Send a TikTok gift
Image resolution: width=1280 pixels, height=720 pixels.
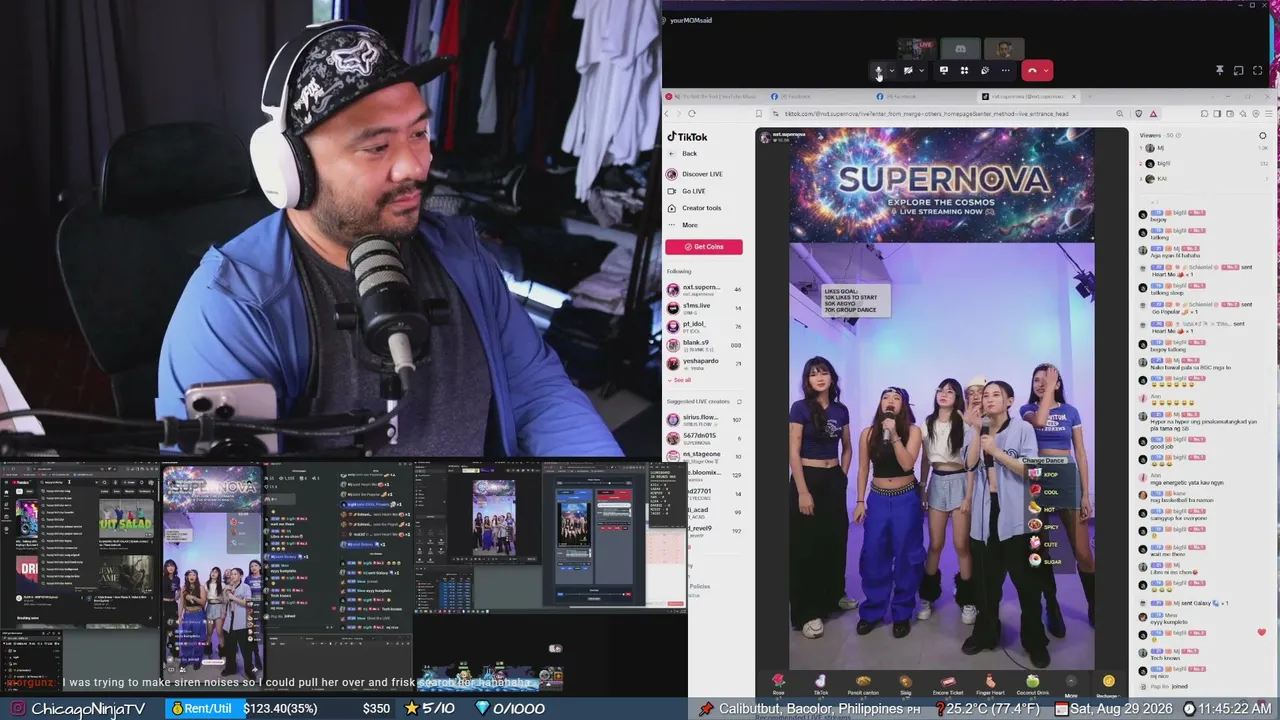(x=820, y=685)
